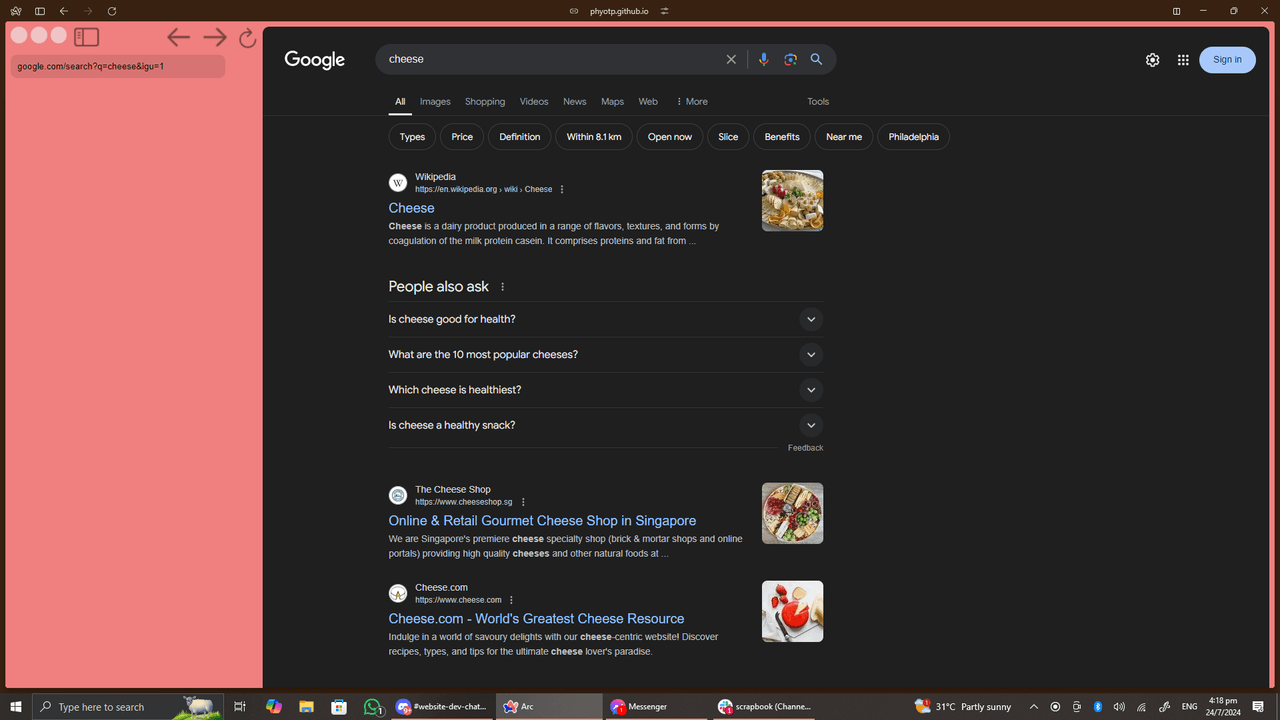Expand "Which cheese is healthiest?" question
The image size is (1280, 720).
[810, 390]
